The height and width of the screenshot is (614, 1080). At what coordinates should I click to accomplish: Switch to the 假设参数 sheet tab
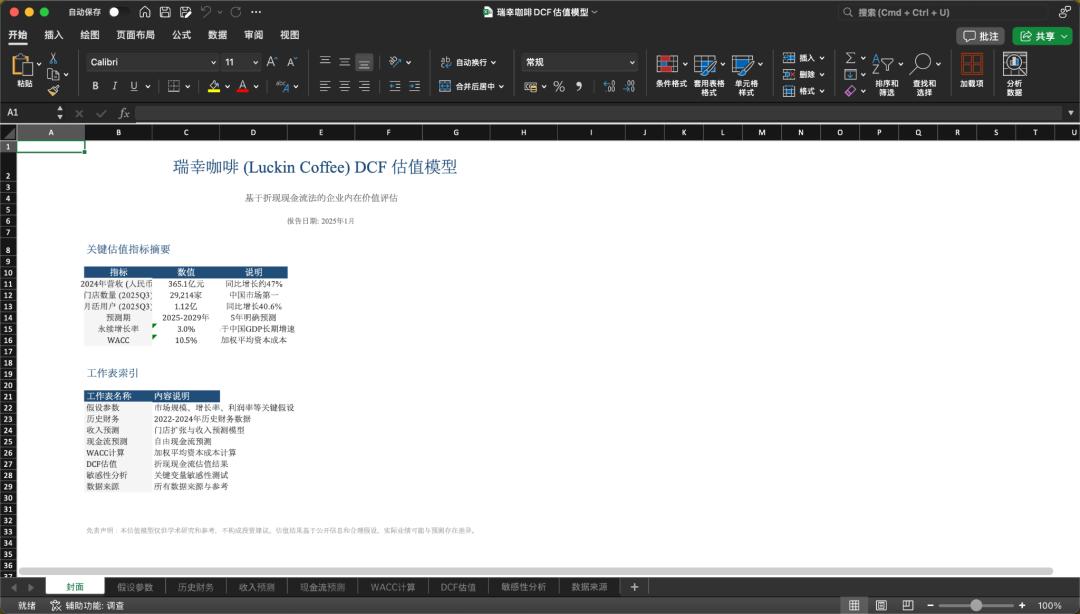[135, 587]
